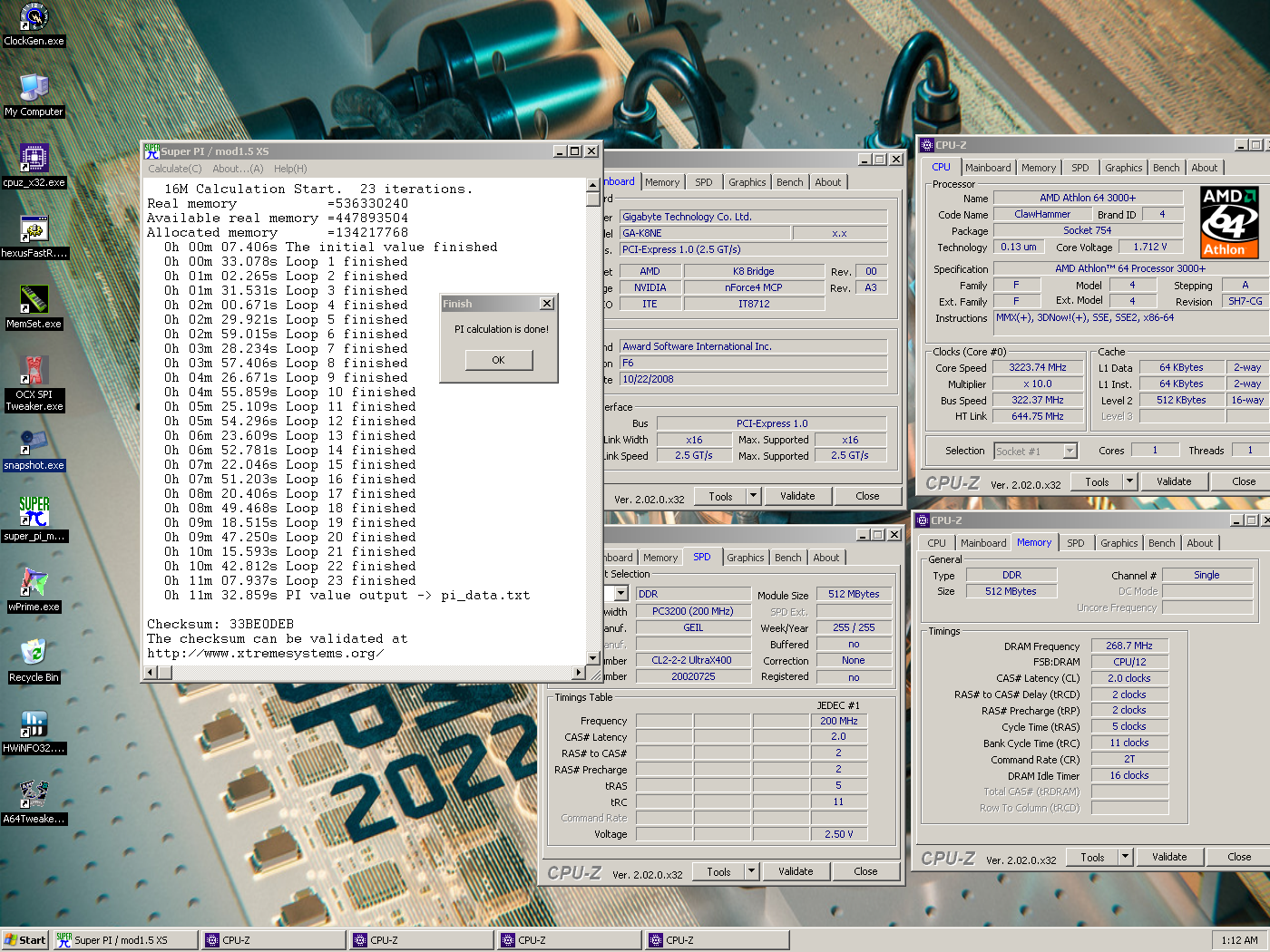
Task: Click the CPU-Z Memory window title icon
Action: (x=923, y=520)
